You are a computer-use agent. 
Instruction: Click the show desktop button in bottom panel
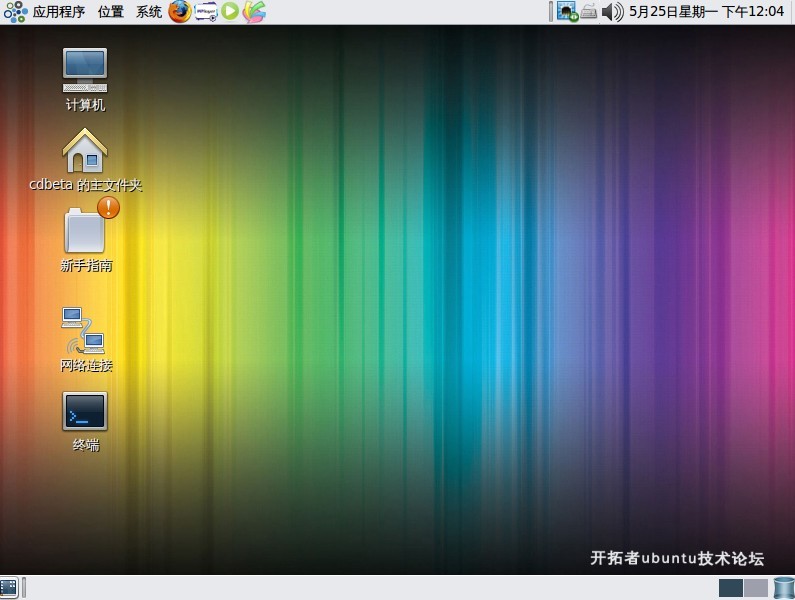9,588
